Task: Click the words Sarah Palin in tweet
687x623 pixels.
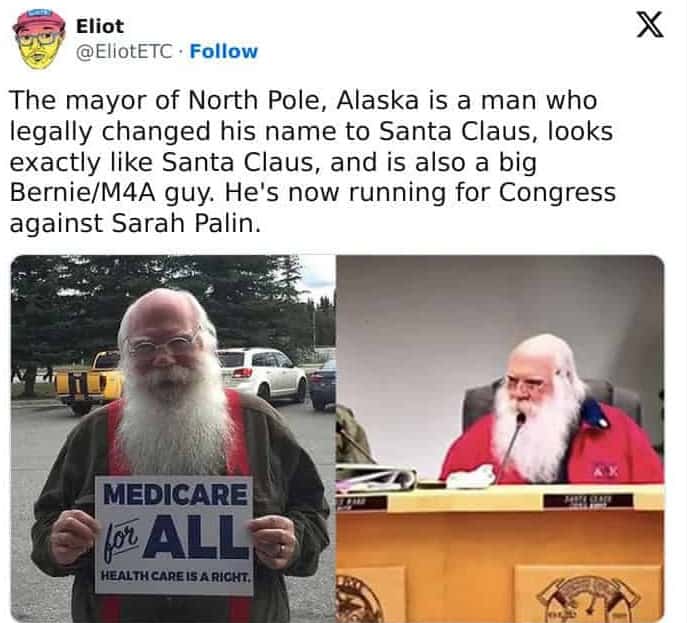Action: coord(183,223)
